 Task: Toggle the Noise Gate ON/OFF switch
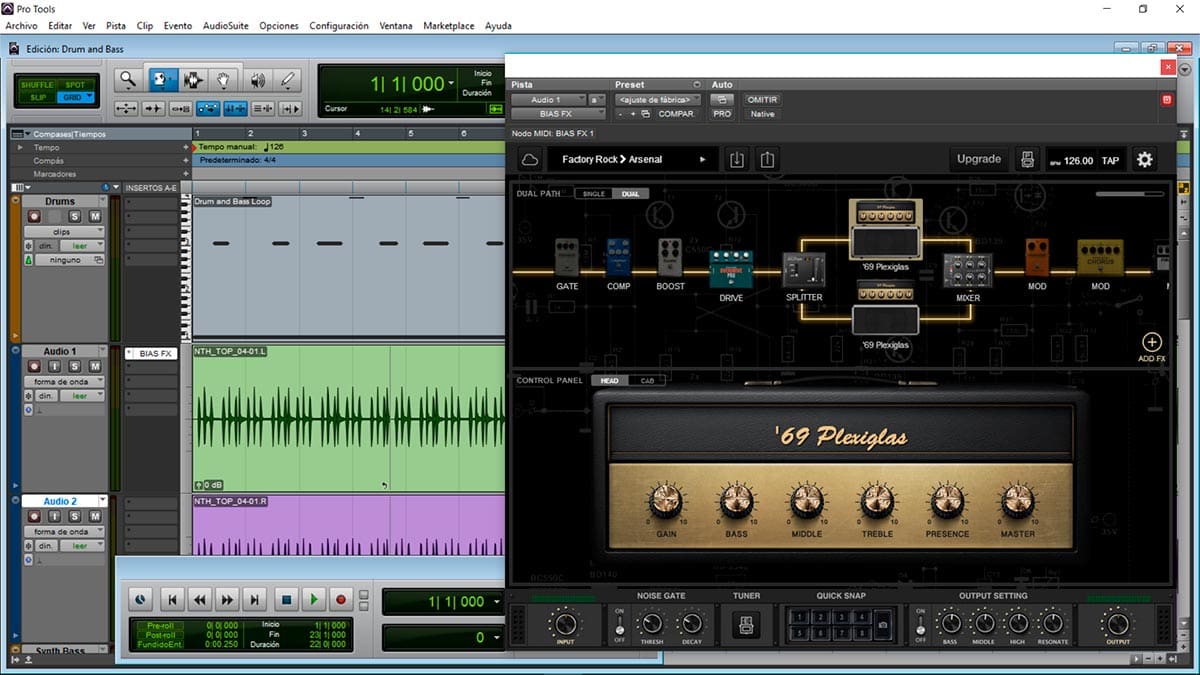pos(619,625)
